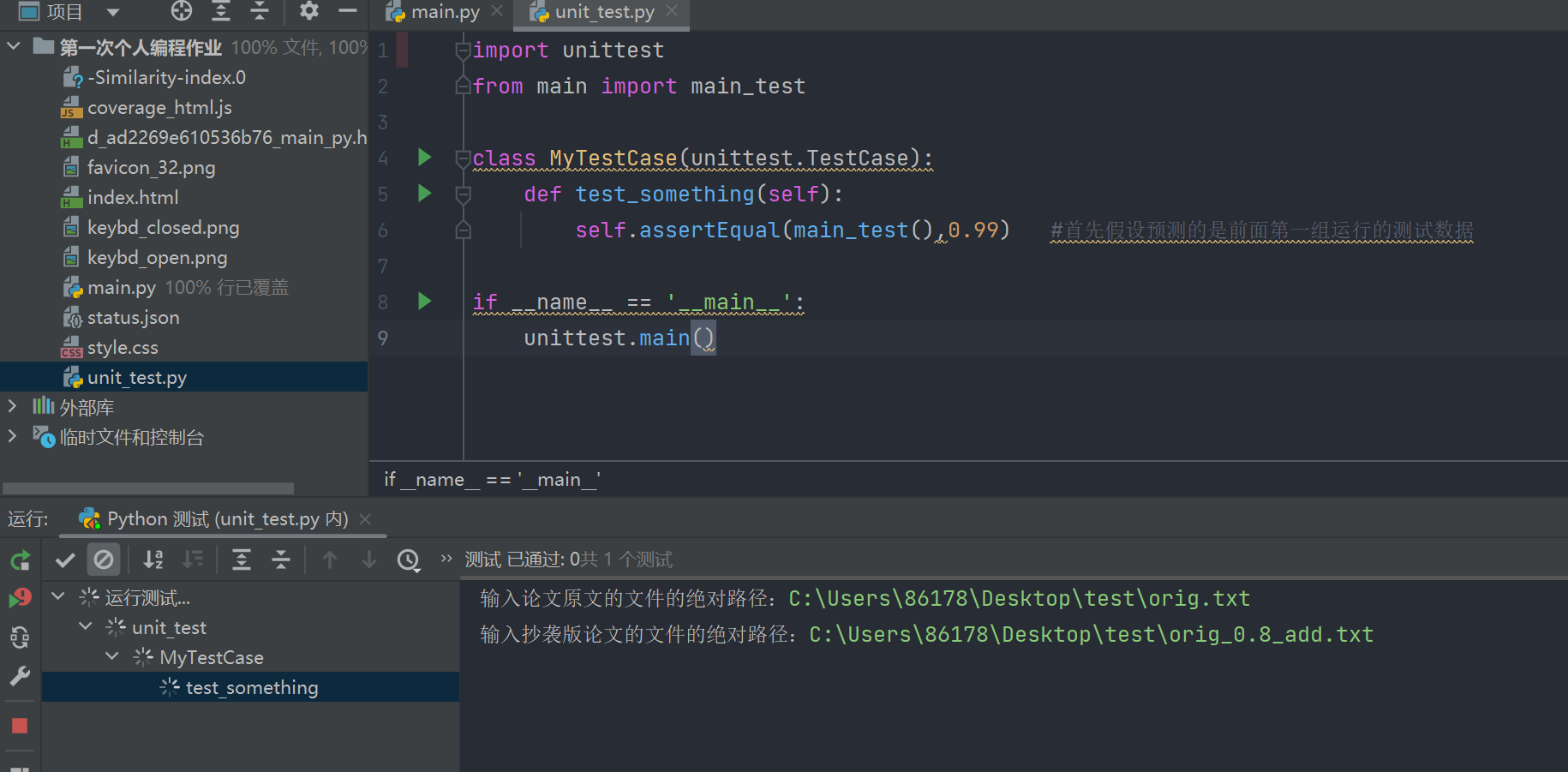Open project panel settings gear
1568x772 pixels.
pyautogui.click(x=308, y=11)
